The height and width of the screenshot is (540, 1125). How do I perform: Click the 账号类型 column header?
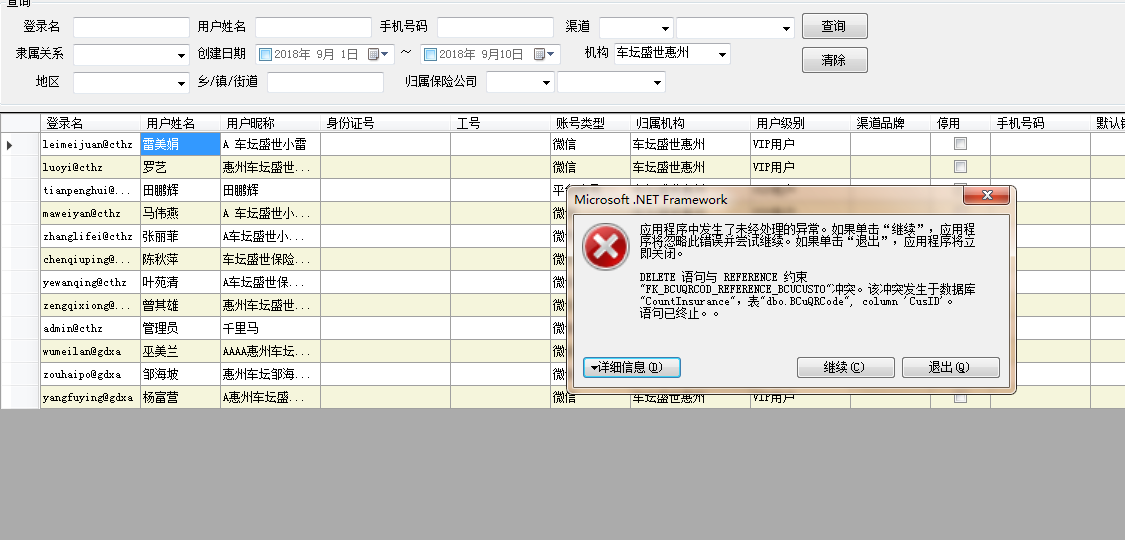(x=590, y=123)
